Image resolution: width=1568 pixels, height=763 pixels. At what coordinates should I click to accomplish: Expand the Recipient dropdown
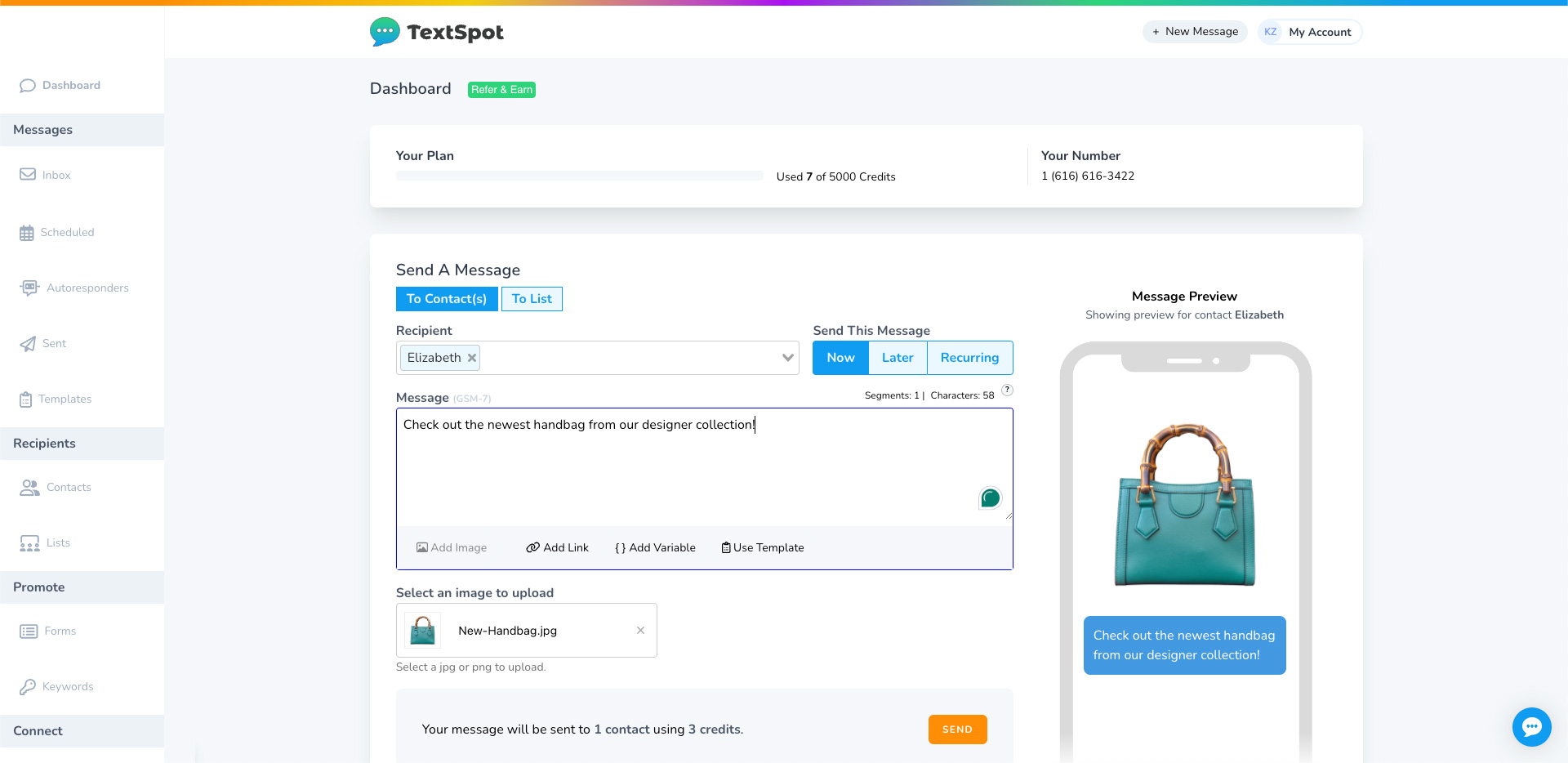[786, 358]
